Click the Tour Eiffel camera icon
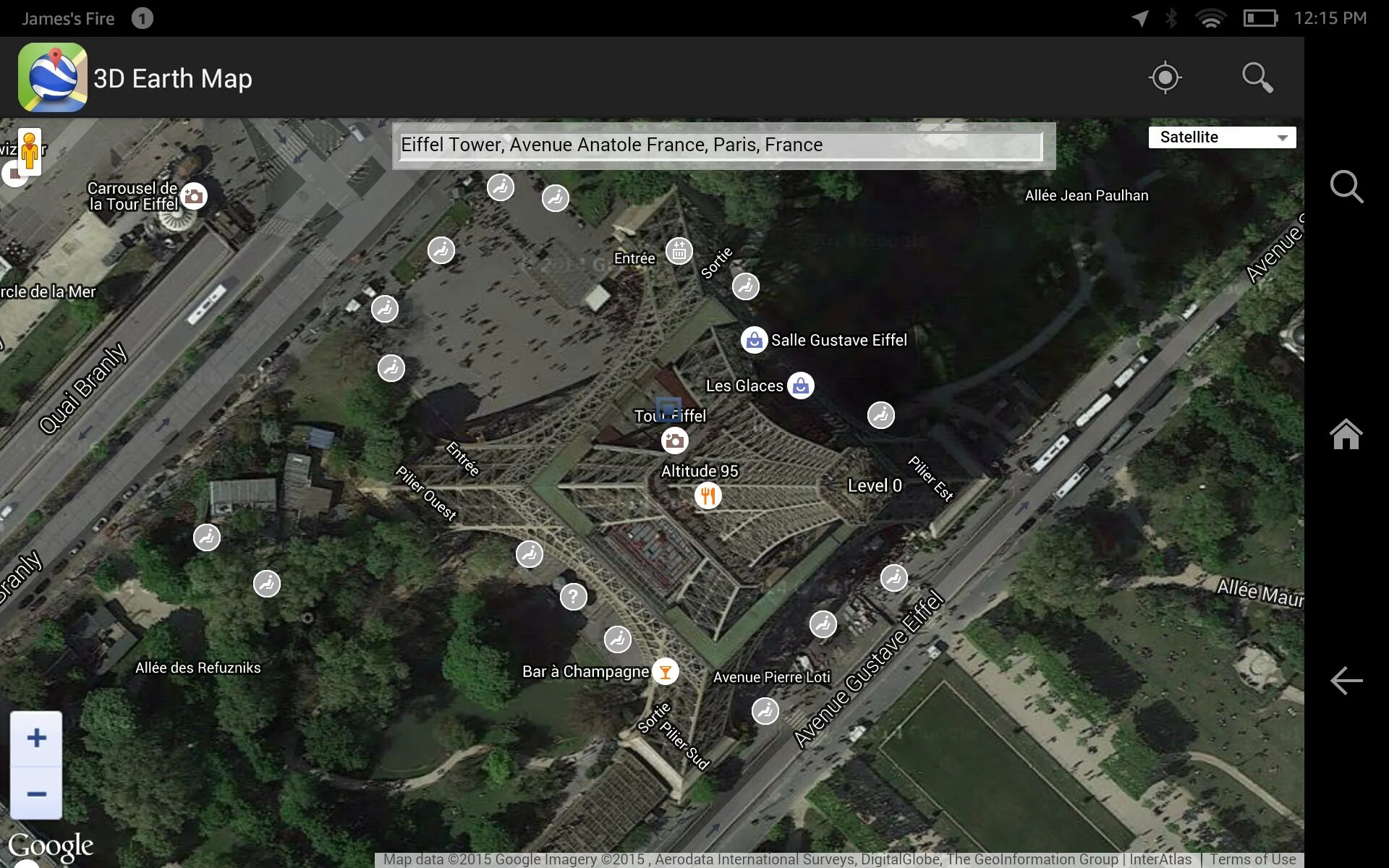The image size is (1389, 868). pos(674,440)
